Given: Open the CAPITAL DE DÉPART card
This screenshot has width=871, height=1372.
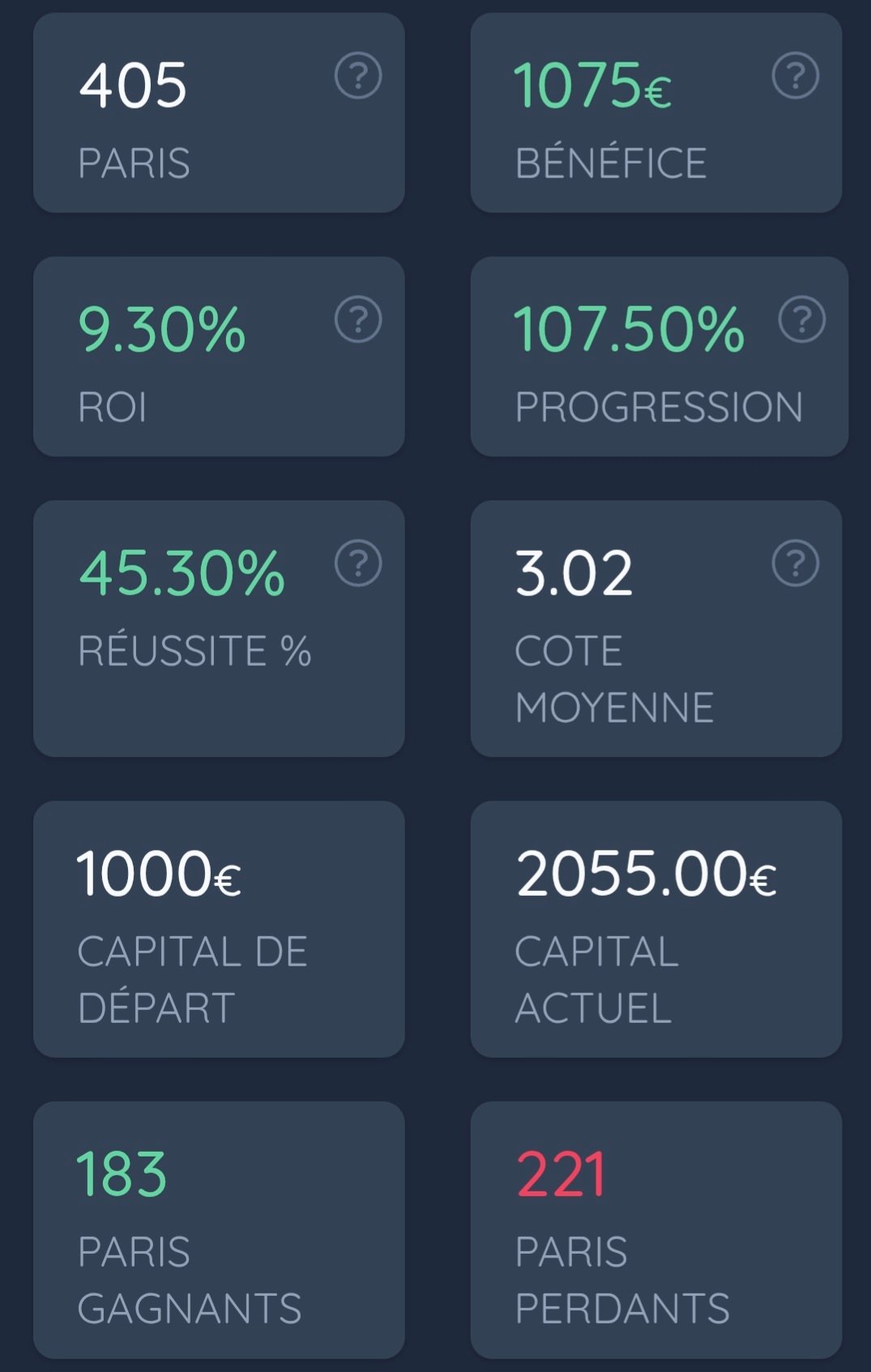Looking at the screenshot, I should (x=219, y=929).
